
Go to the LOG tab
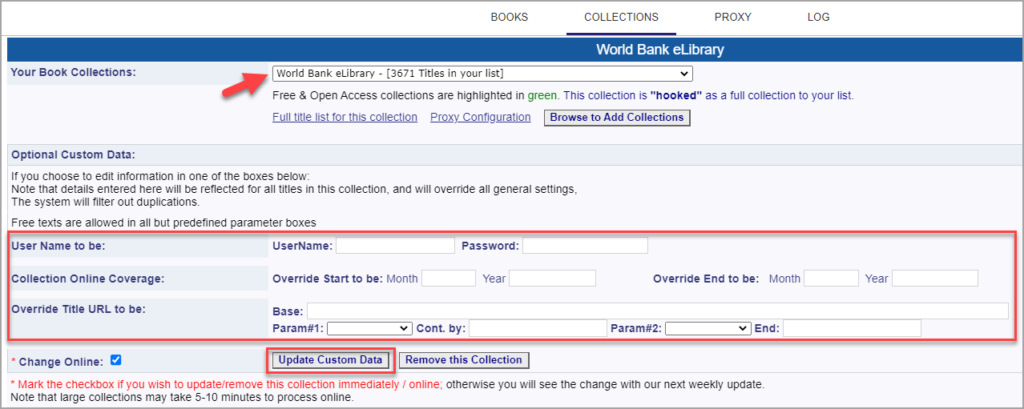818,18
